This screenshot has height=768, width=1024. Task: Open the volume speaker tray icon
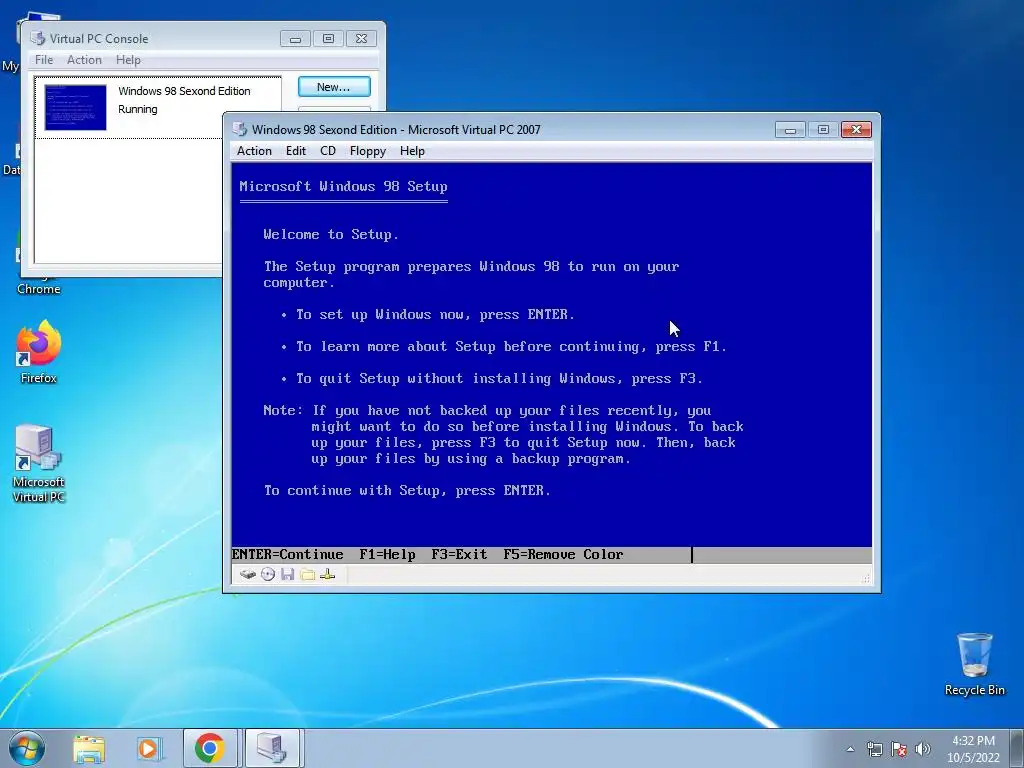tap(923, 749)
